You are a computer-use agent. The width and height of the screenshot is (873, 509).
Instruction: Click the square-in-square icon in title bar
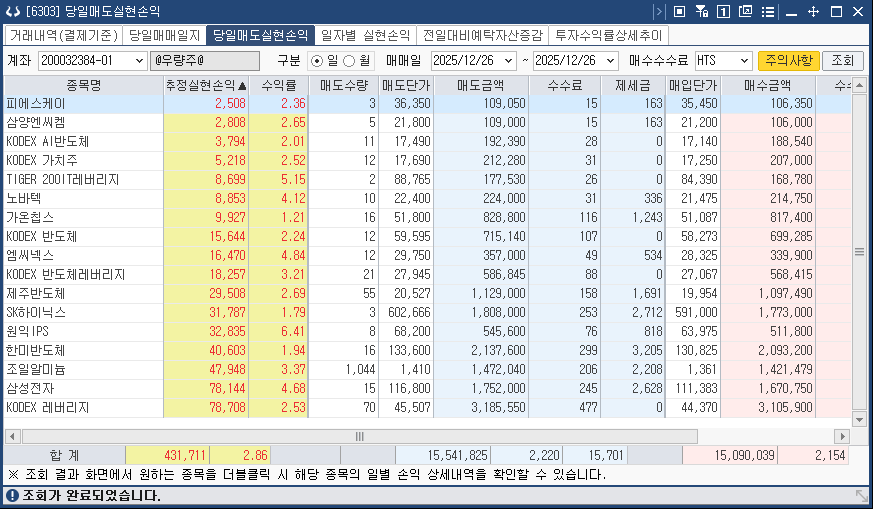point(679,11)
